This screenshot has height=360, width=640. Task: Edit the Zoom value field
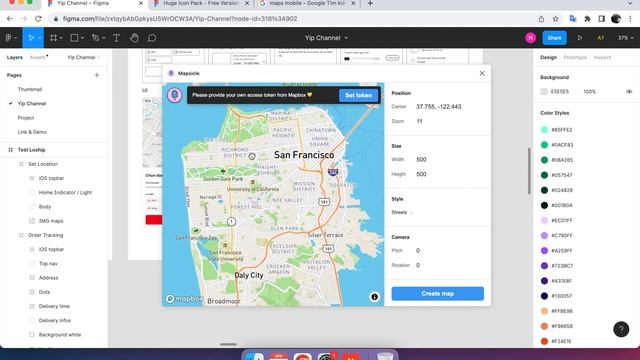click(x=419, y=121)
